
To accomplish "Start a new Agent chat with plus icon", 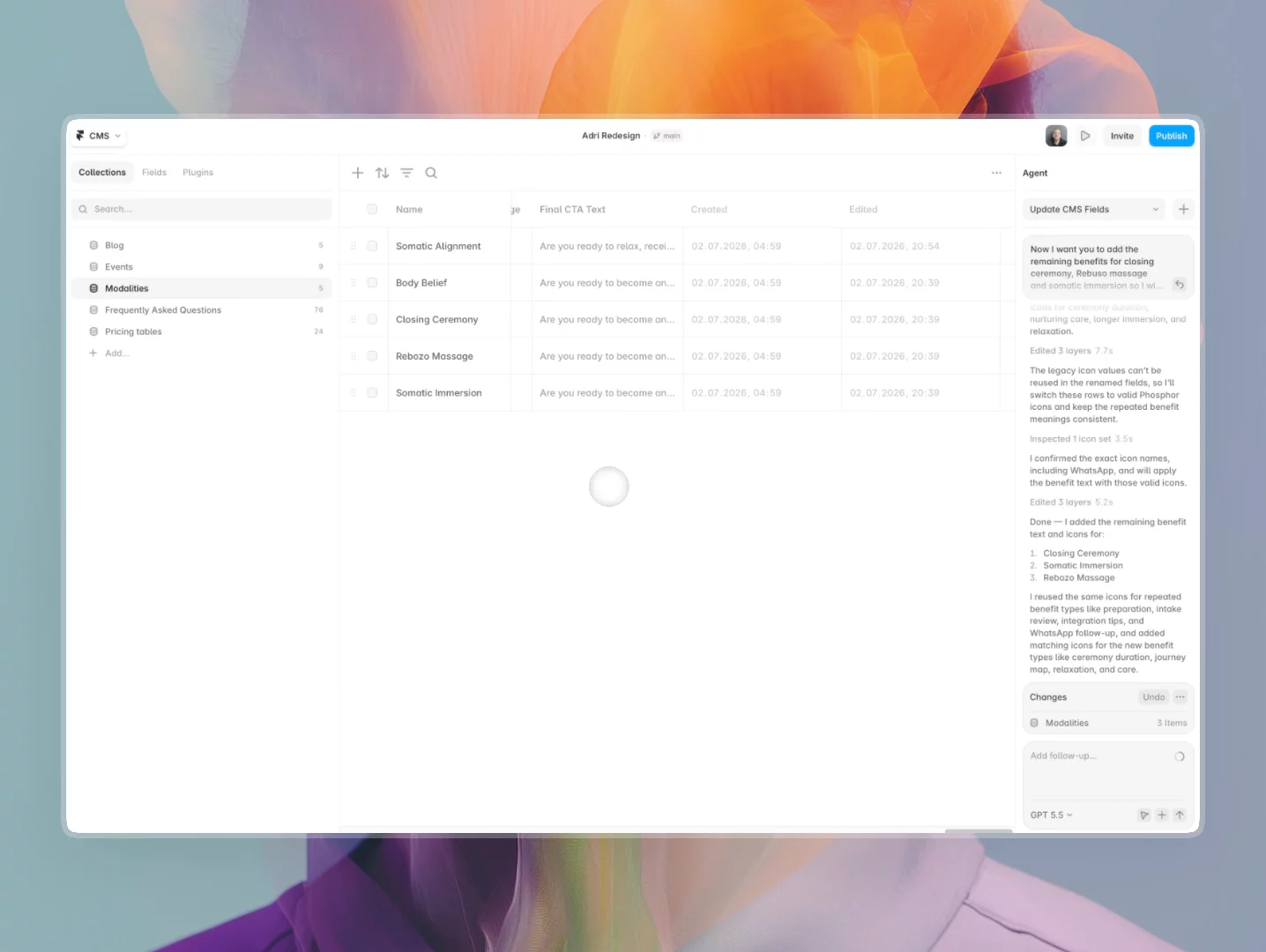I will [1183, 209].
